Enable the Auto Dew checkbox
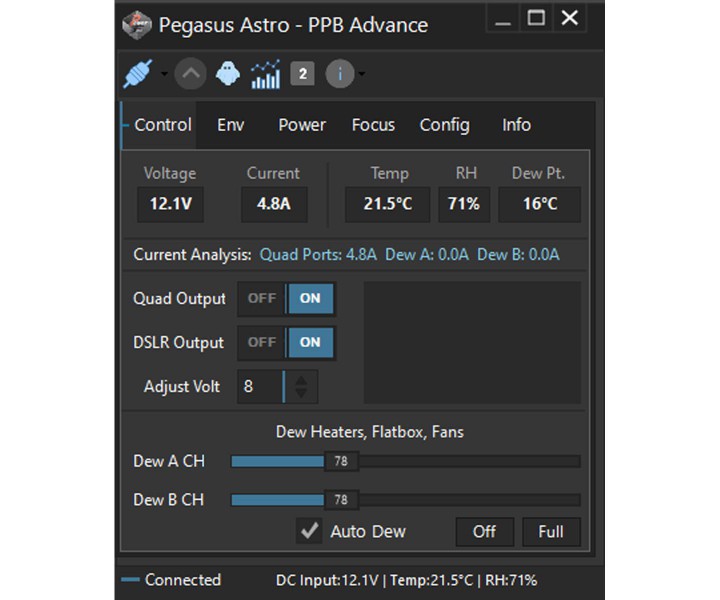The width and height of the screenshot is (720, 600). pyautogui.click(x=309, y=531)
